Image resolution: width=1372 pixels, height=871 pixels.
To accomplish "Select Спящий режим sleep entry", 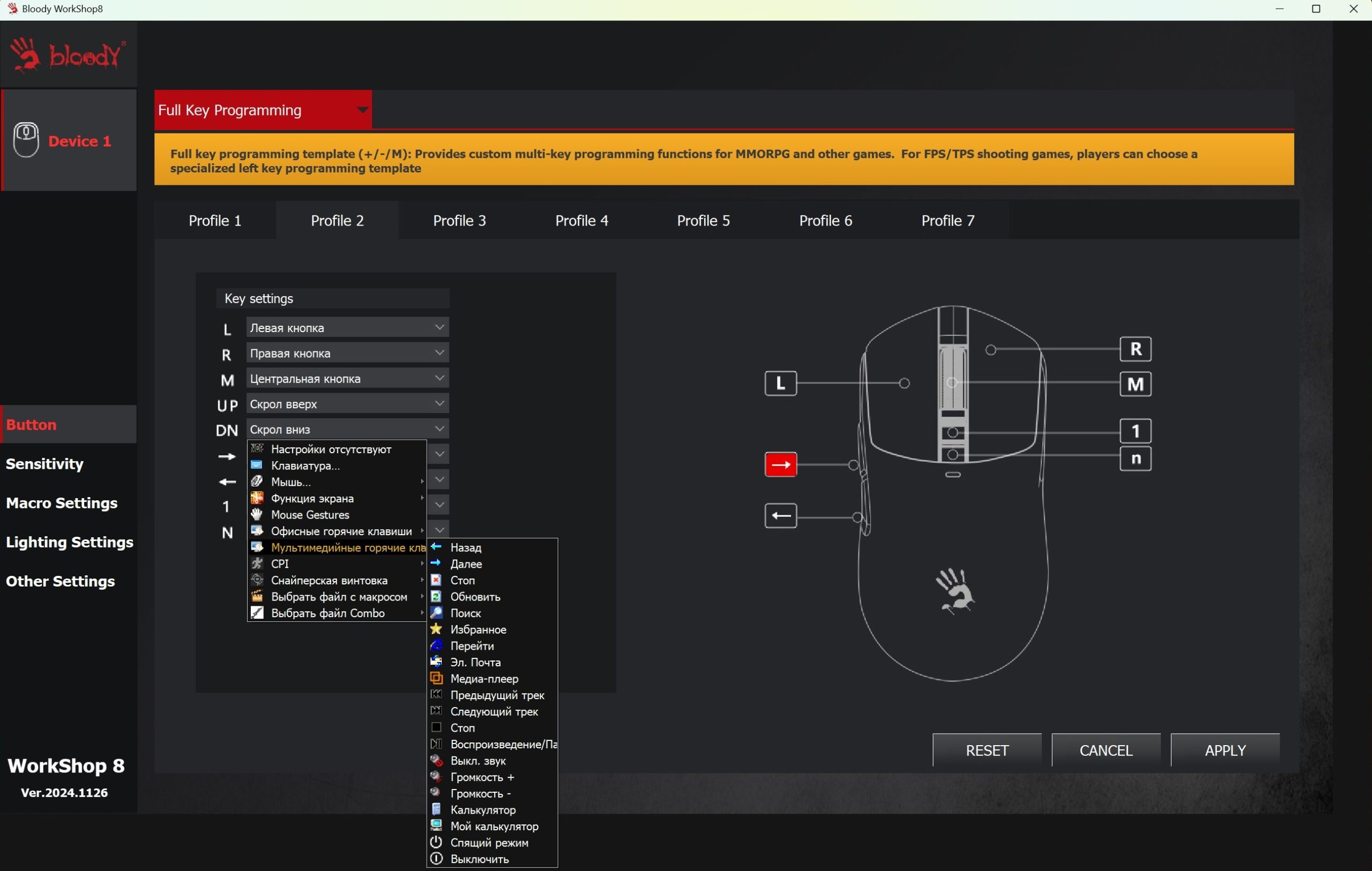I will (491, 843).
